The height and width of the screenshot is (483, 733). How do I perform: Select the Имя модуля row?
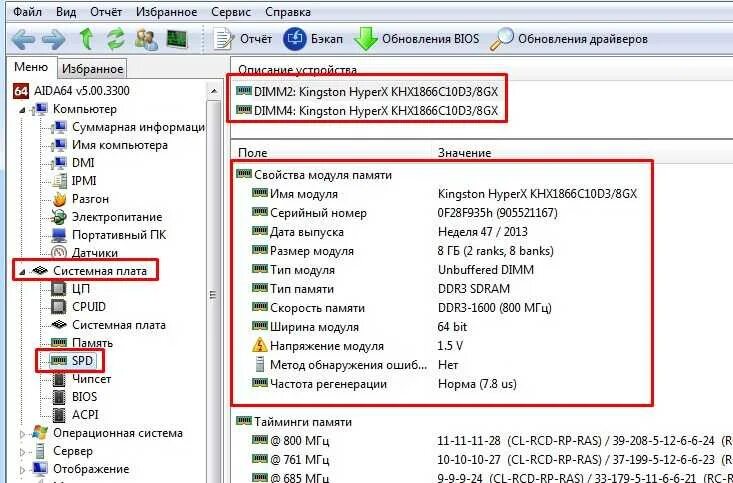444,194
